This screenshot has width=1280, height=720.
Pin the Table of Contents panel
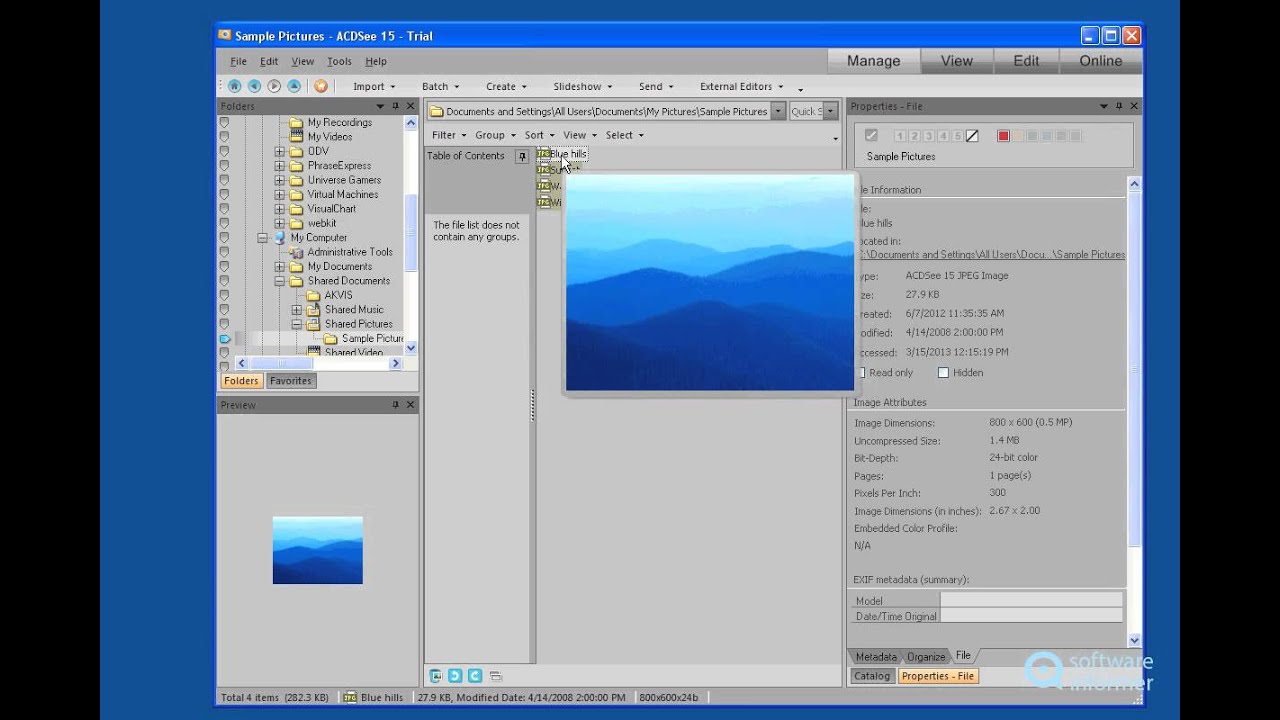coord(521,156)
